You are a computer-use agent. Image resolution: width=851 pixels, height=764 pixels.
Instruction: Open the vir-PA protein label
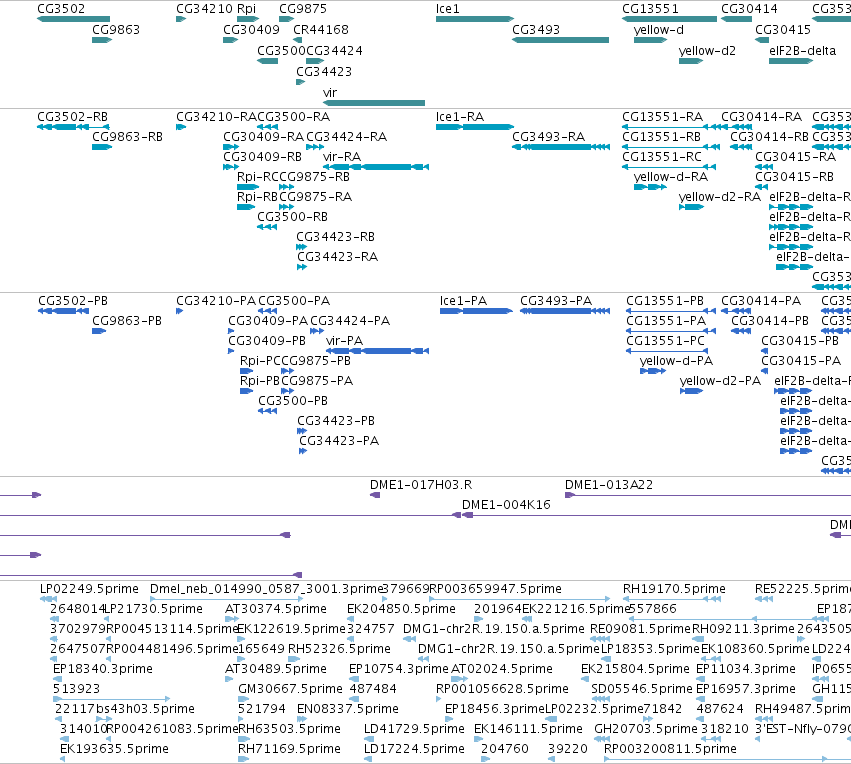344,341
